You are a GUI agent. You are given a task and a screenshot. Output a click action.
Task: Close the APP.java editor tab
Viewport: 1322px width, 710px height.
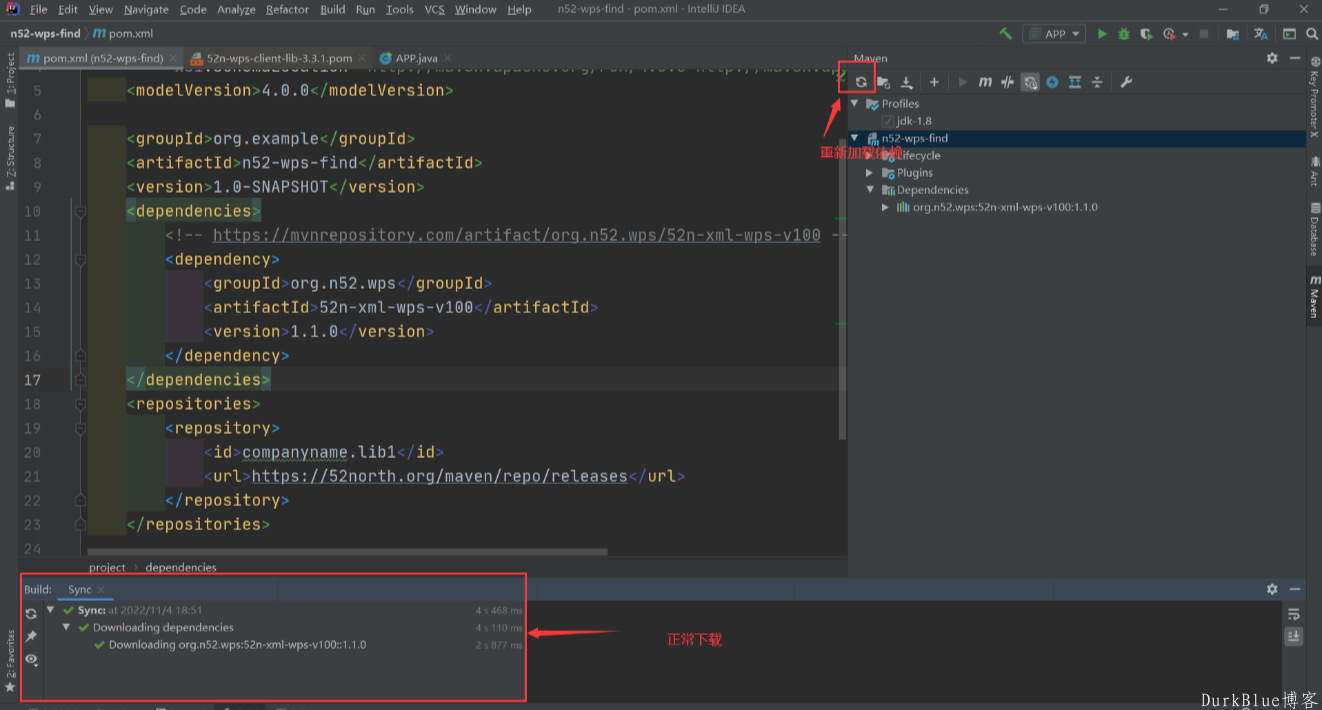447,58
